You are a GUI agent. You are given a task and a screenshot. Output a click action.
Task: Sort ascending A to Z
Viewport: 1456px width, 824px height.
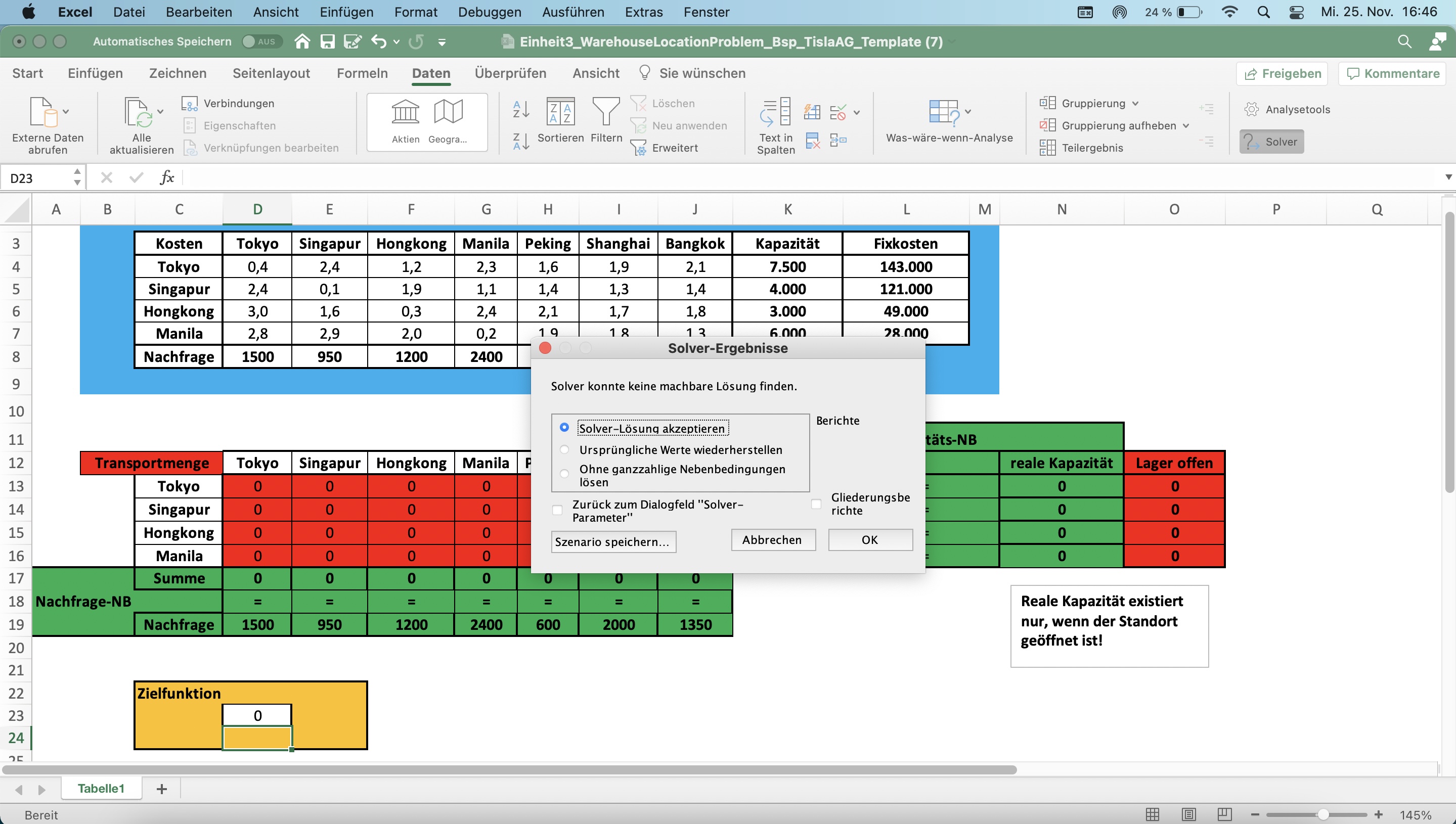(521, 109)
